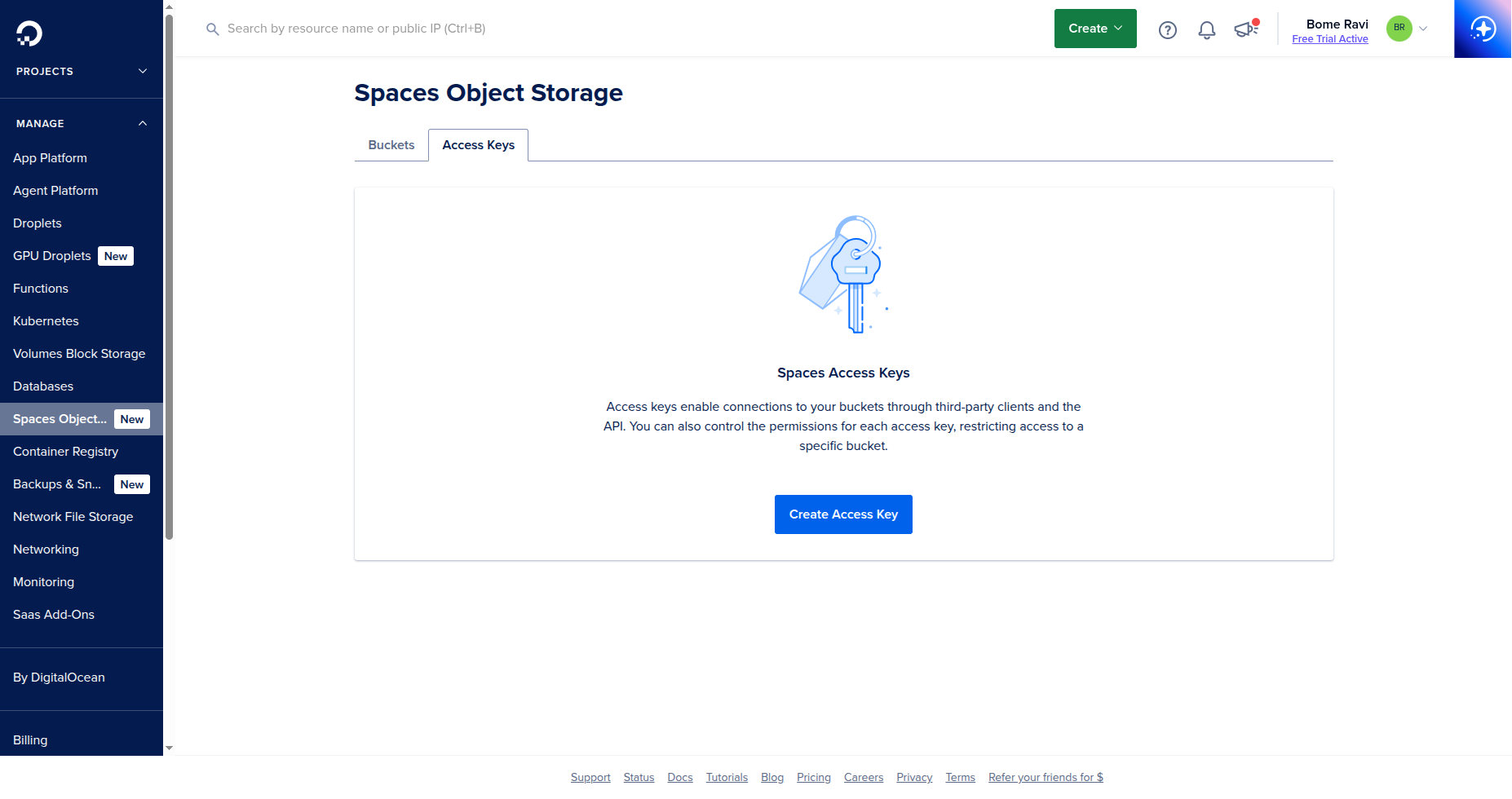Navigate to Kubernetes in sidebar
This screenshot has width=1512, height=799.
click(x=46, y=320)
